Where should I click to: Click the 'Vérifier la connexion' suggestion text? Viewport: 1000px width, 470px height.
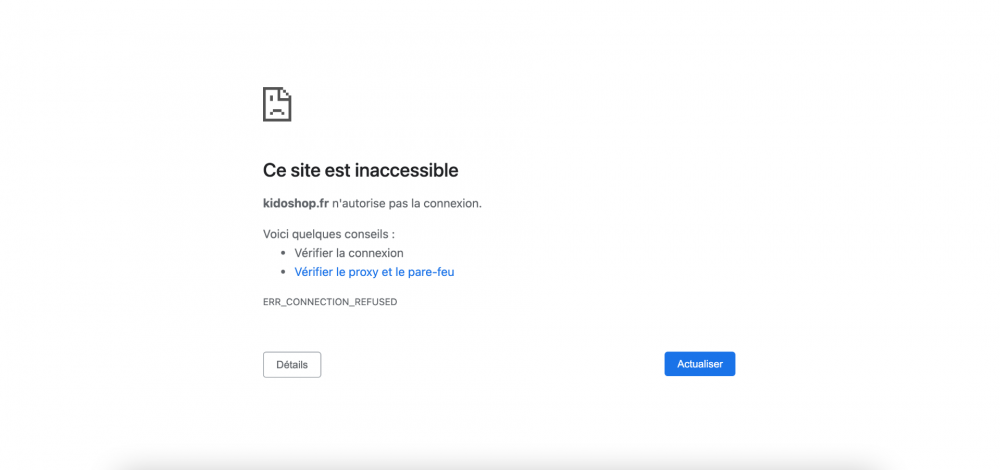click(x=349, y=253)
